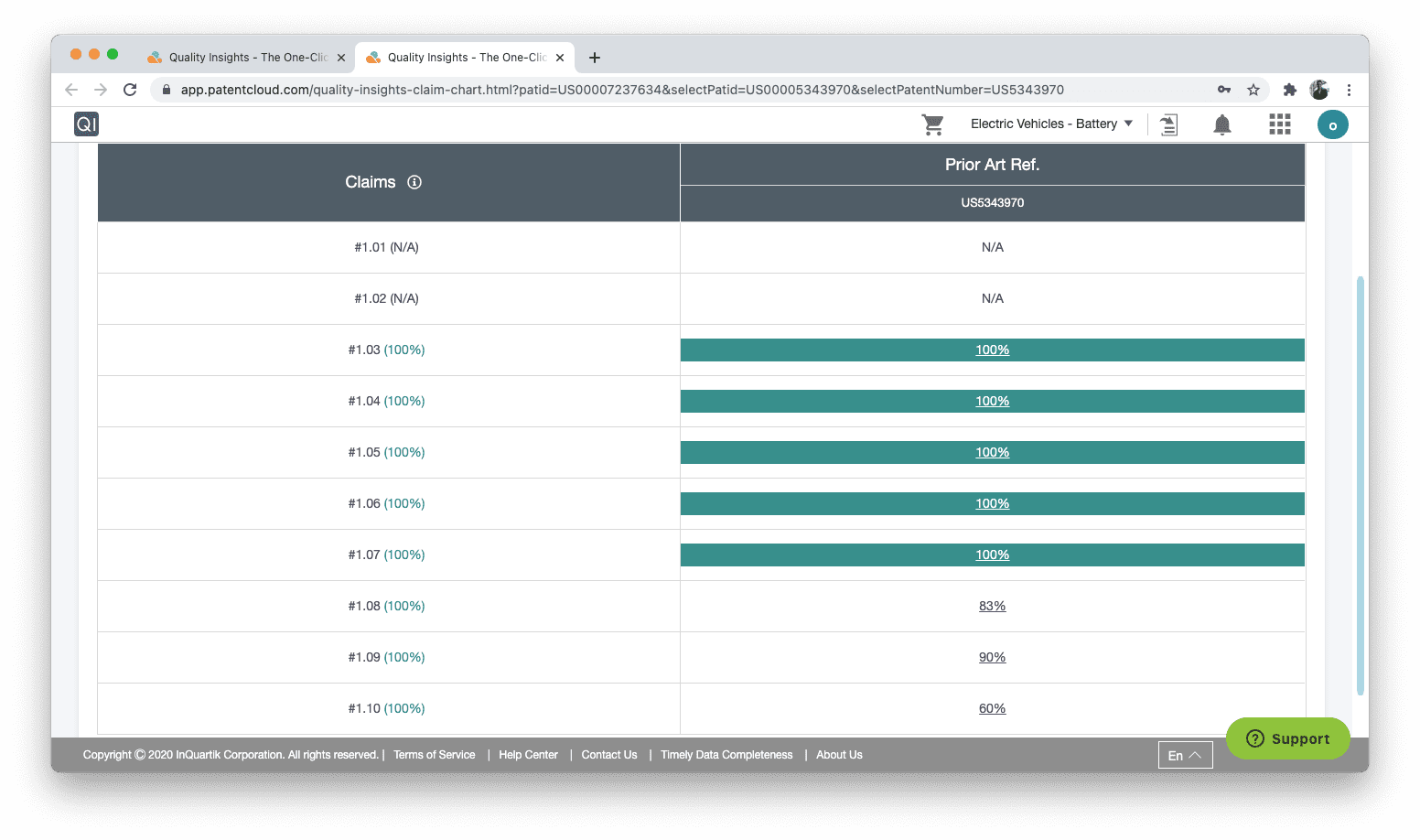Click the user profile avatar
Viewport: 1420px width, 840px height.
1332,124
